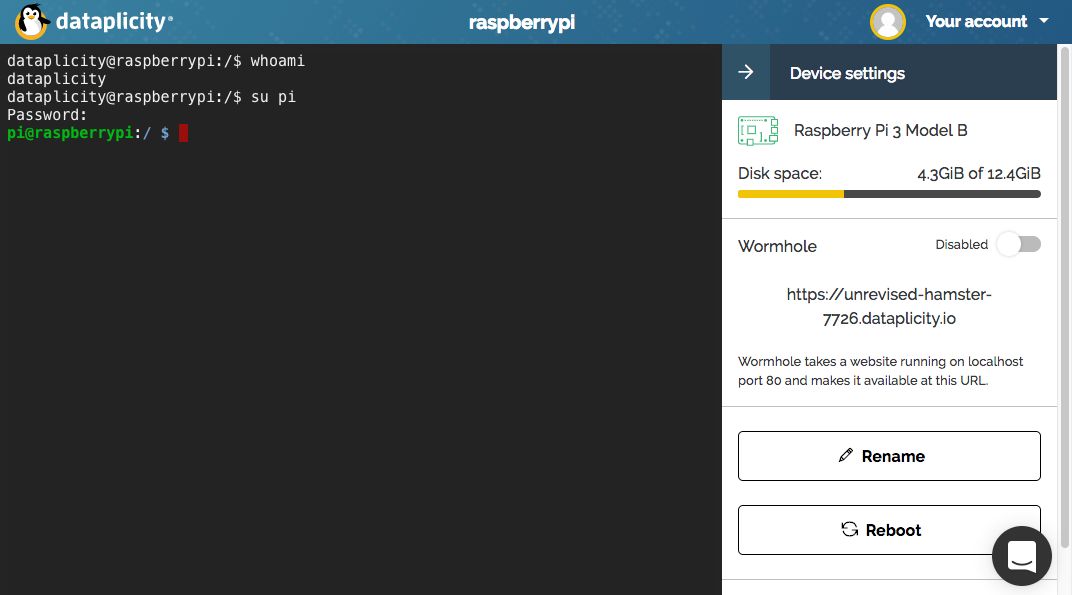1072x595 pixels.
Task: Open the unrevised-hamster wormhole URL
Action: click(889, 306)
